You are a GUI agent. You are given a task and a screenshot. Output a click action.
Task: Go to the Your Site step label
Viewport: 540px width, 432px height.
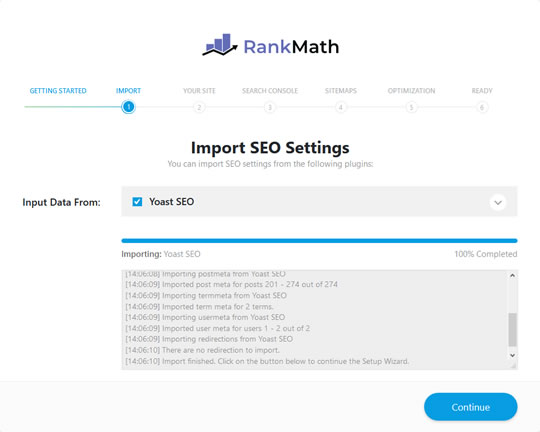coord(199,91)
